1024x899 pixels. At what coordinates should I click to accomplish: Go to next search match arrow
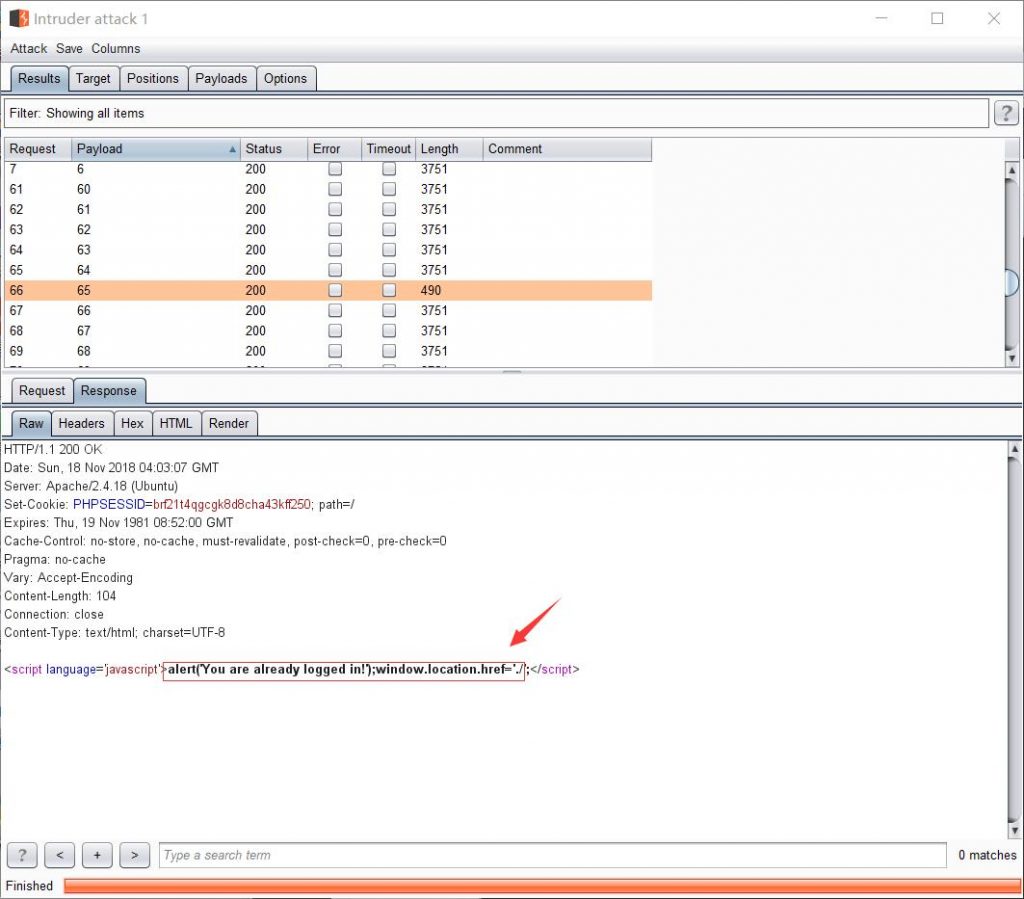tap(135, 855)
